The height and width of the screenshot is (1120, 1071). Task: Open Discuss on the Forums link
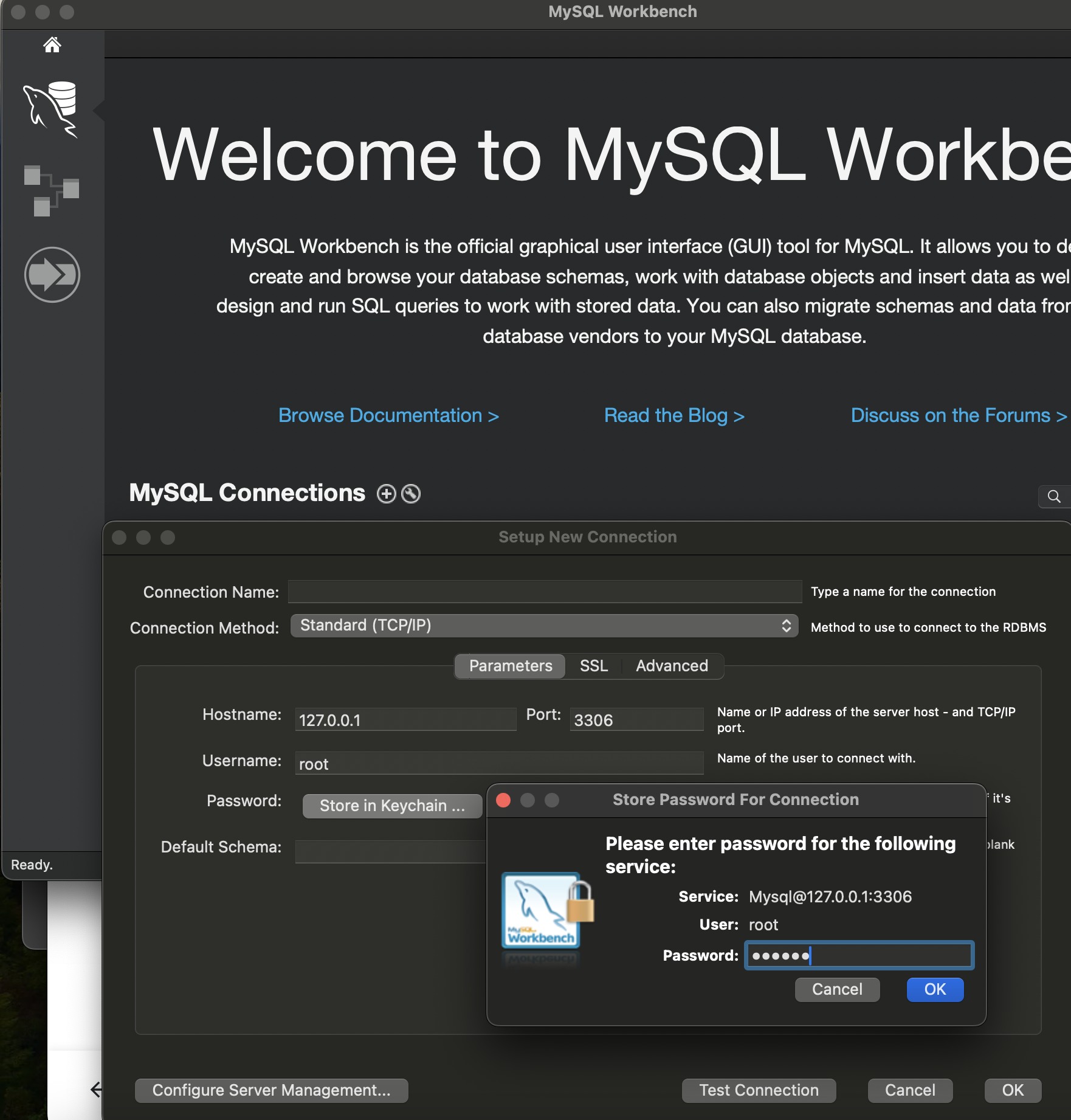959,416
